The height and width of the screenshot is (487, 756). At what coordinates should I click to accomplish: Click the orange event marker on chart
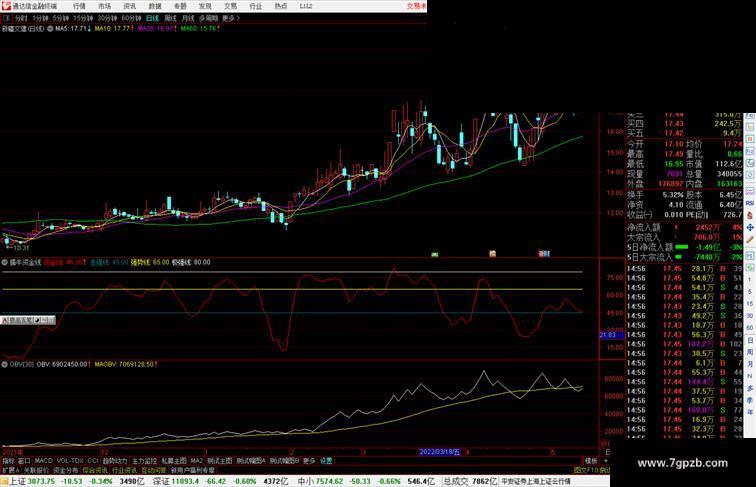[492, 254]
